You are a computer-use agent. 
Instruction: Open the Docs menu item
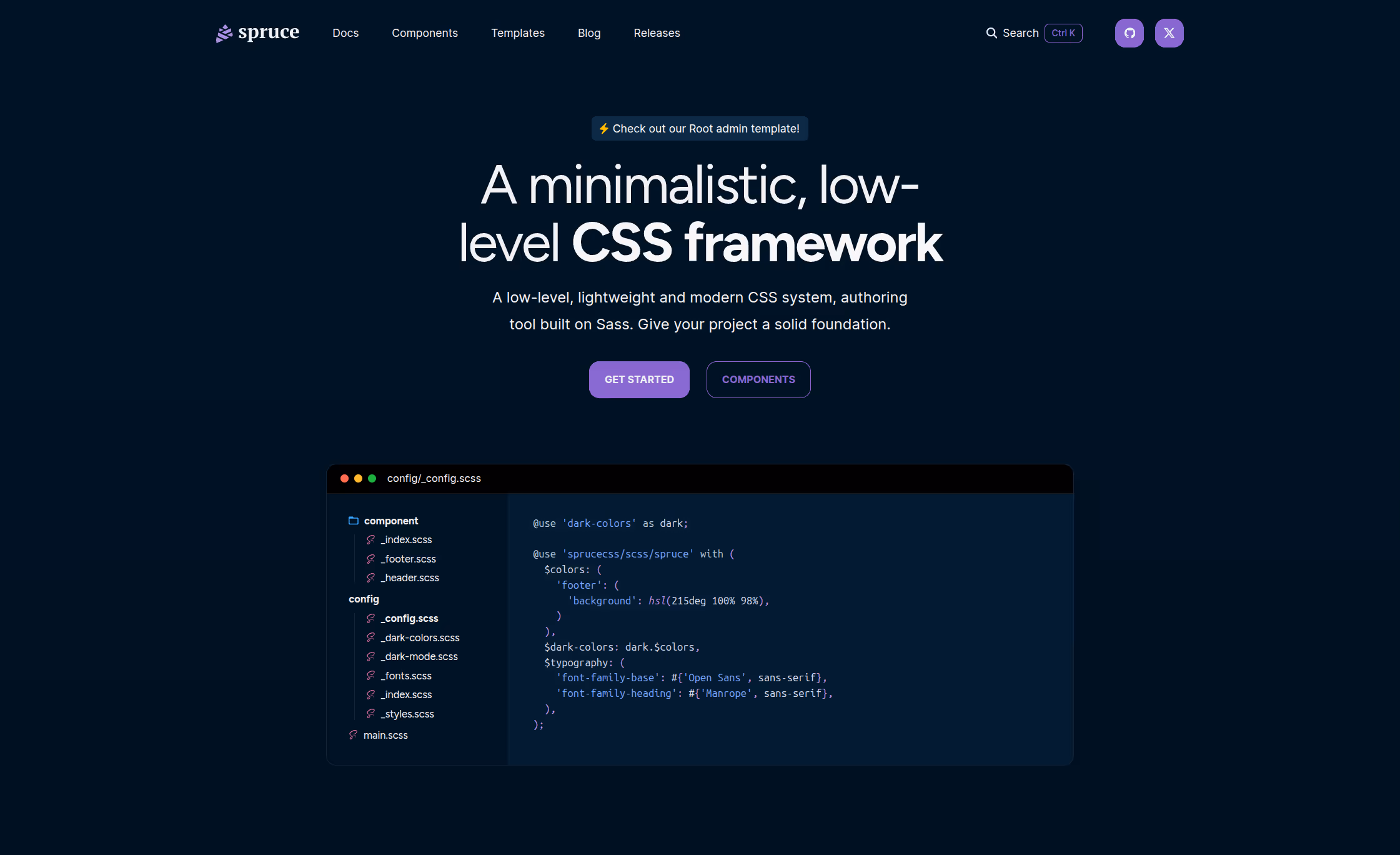click(345, 32)
